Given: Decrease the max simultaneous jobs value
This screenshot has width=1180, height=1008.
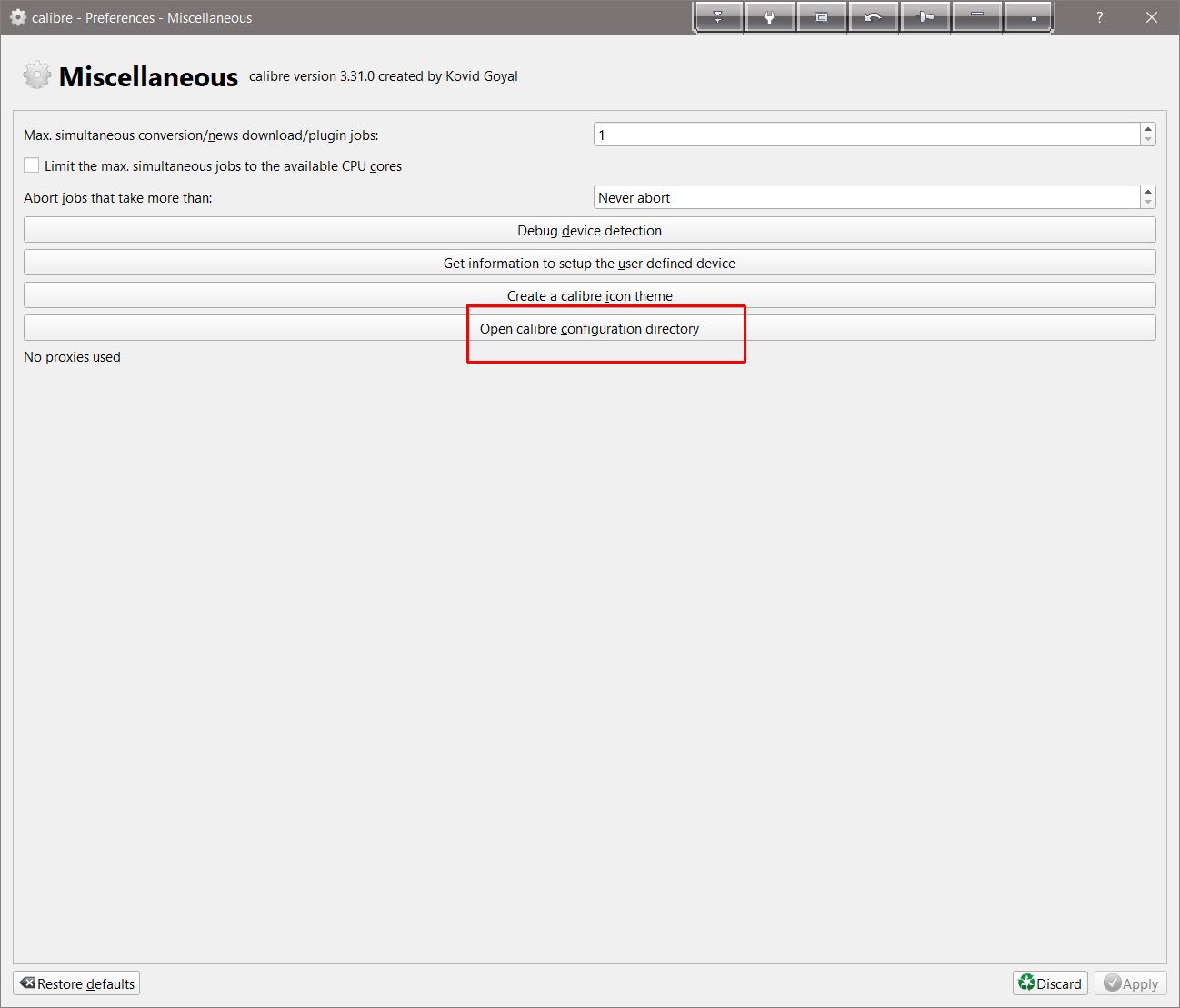Looking at the screenshot, I should tap(1148, 140).
